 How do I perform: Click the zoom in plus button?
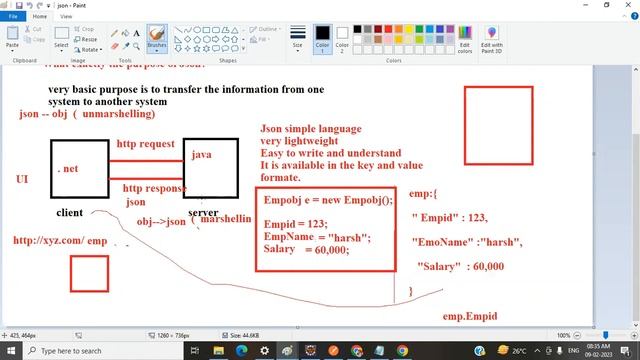634,336
